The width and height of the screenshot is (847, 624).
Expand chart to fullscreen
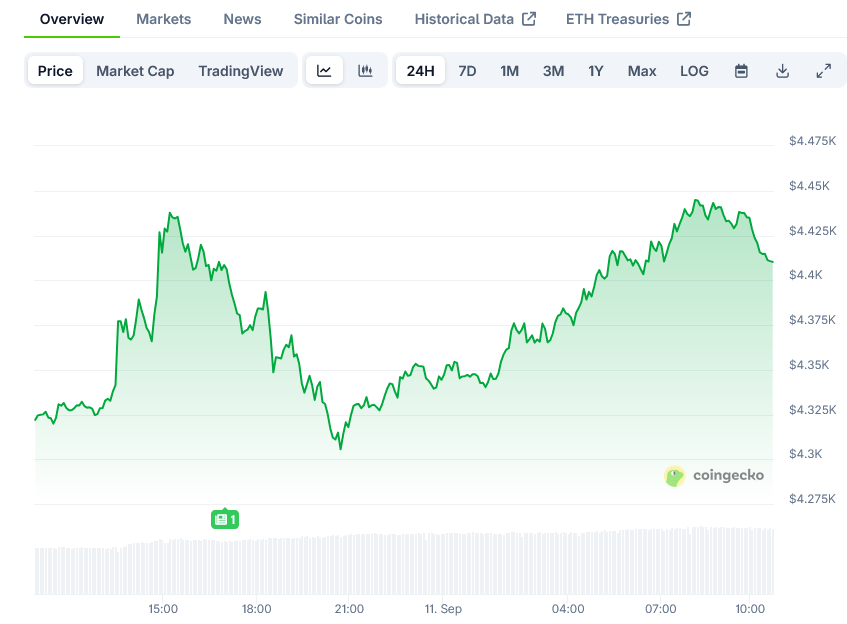point(823,71)
